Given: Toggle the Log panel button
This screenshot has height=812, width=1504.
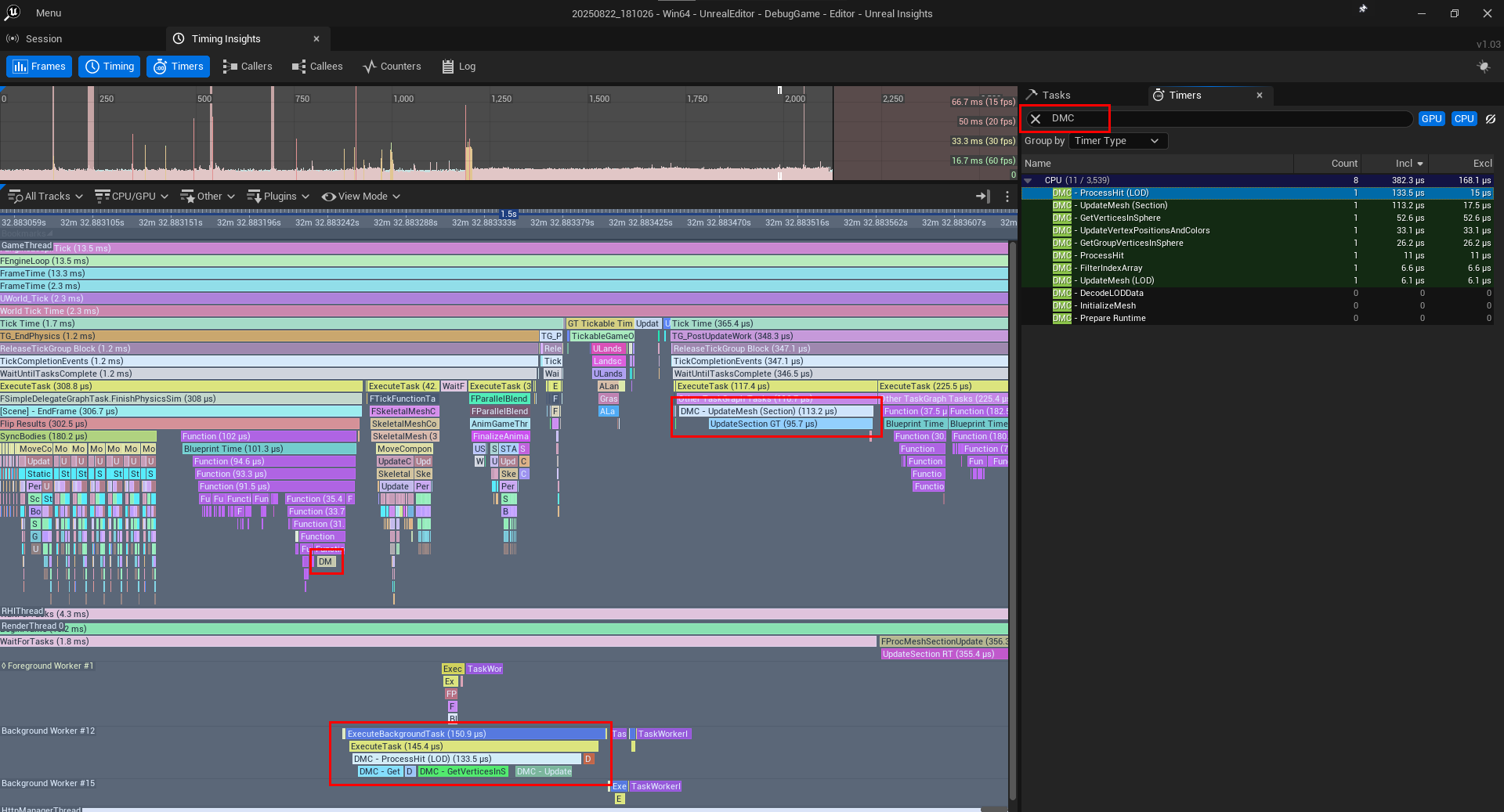Looking at the screenshot, I should point(459,67).
